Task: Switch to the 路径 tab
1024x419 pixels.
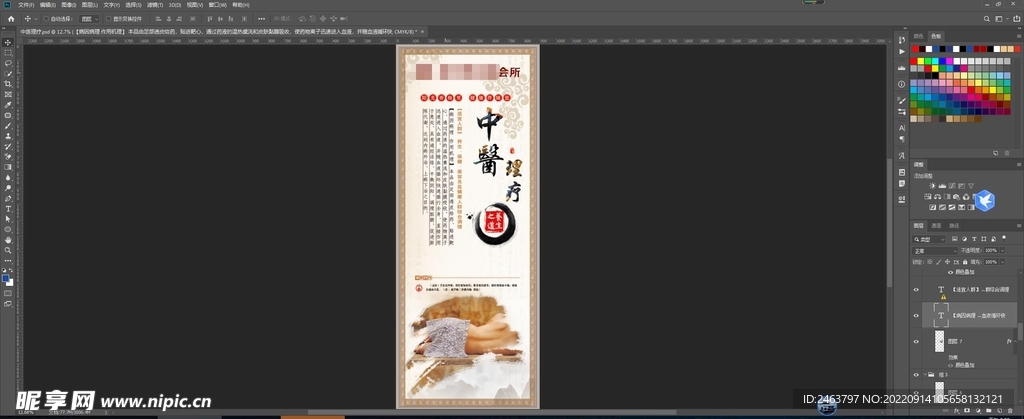Action: point(954,226)
